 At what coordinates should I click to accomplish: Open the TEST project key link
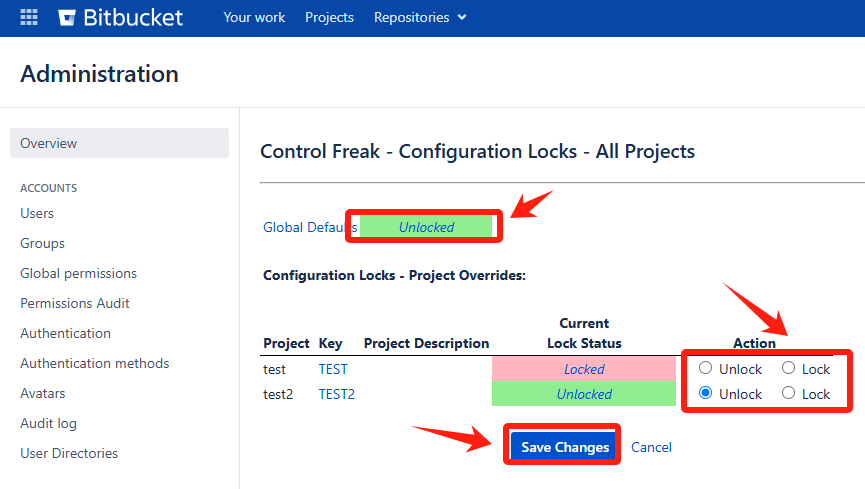coord(333,369)
